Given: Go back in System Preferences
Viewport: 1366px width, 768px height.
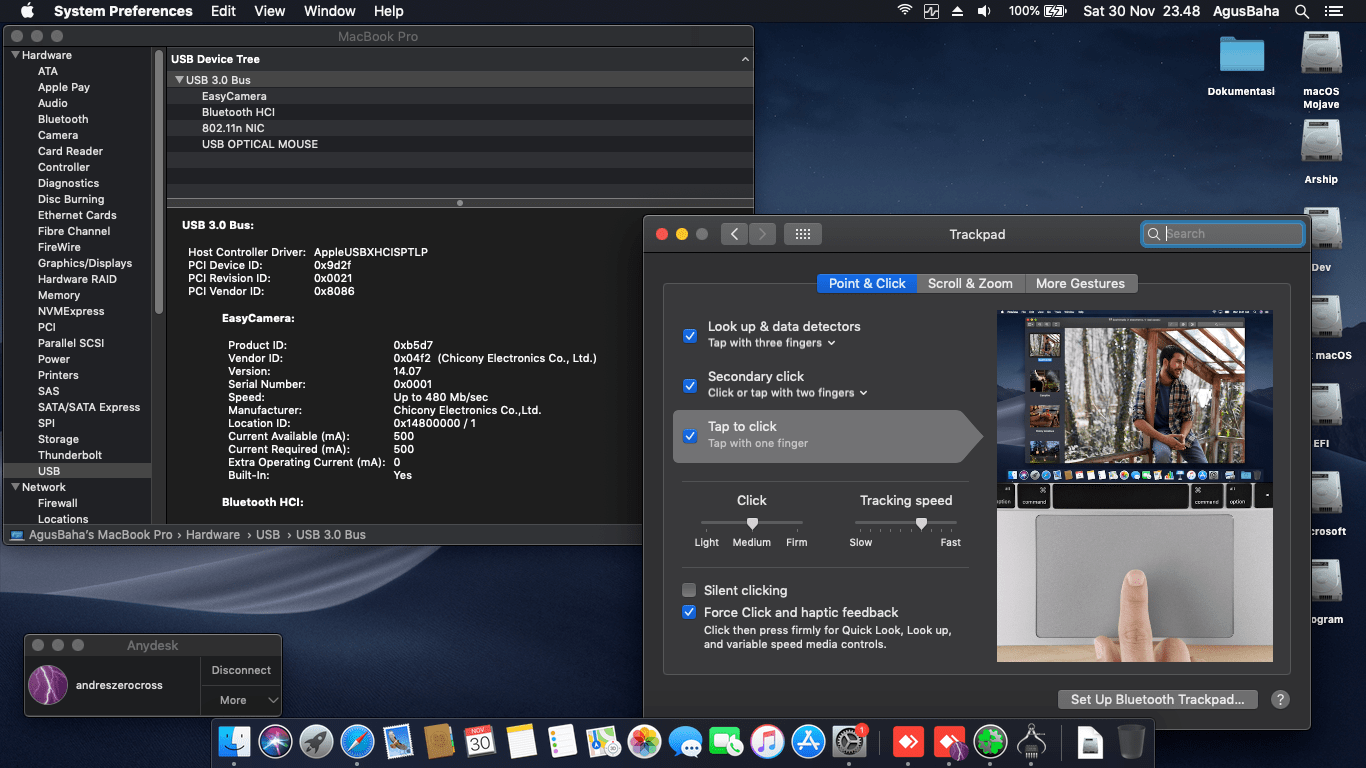Looking at the screenshot, I should tap(735, 234).
